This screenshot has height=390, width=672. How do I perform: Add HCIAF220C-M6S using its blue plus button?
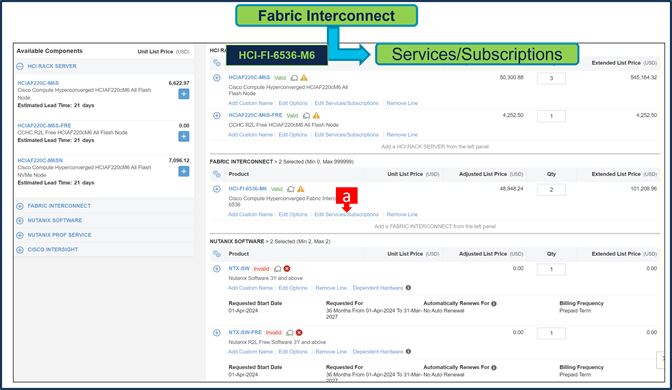(183, 94)
